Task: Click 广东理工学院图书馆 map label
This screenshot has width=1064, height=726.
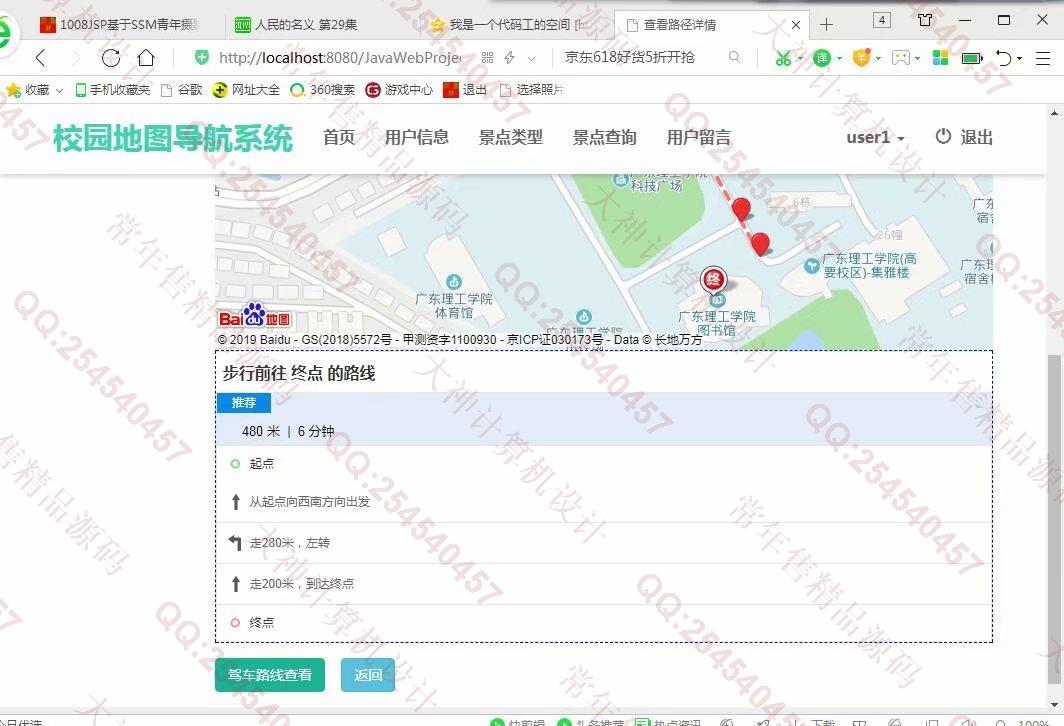Action: pyautogui.click(x=717, y=323)
